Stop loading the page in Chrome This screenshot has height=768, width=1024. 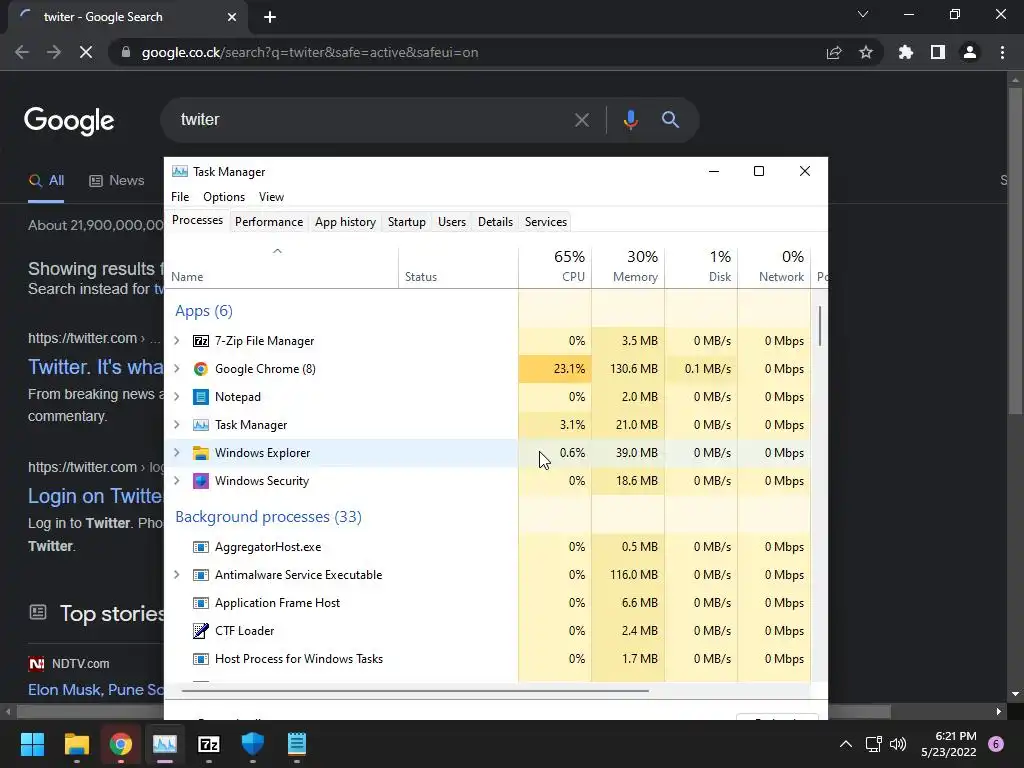pyautogui.click(x=86, y=52)
